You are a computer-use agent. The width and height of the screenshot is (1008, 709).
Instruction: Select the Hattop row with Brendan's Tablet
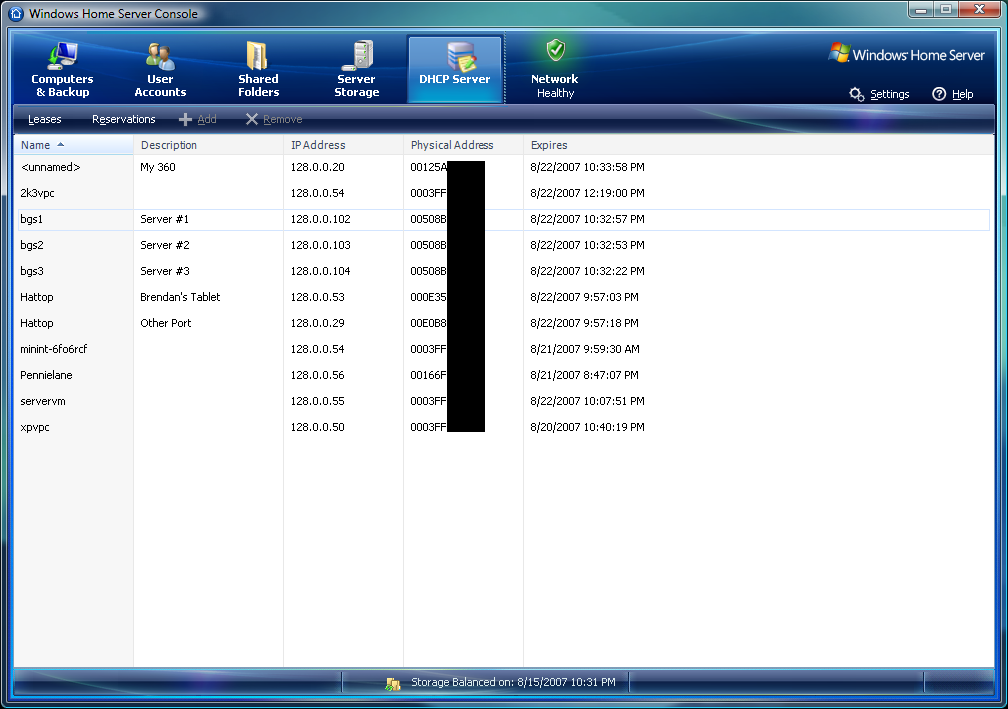coord(503,297)
